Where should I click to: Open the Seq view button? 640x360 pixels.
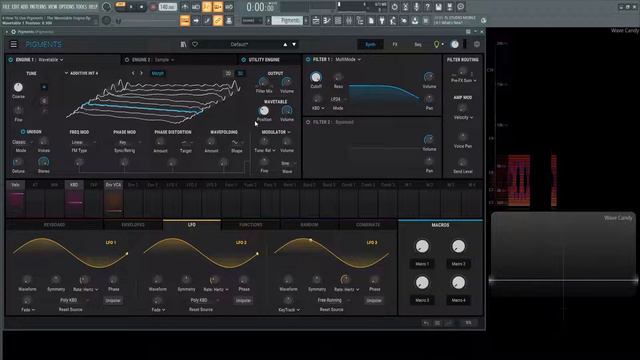(x=418, y=44)
